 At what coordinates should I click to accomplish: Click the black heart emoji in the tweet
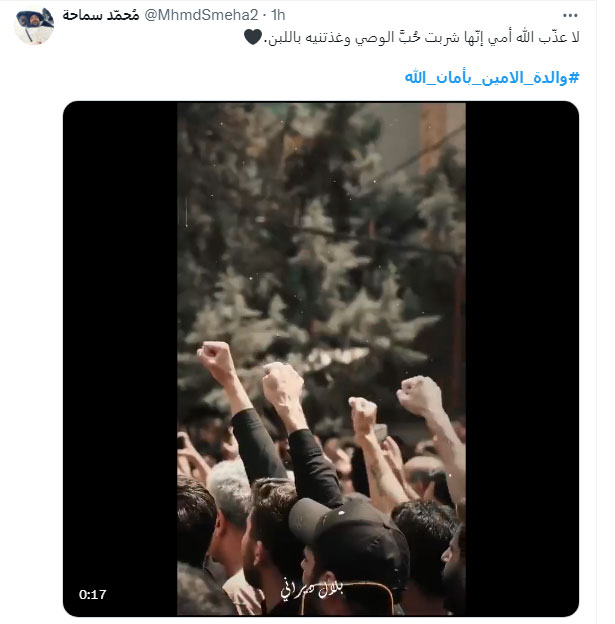pyautogui.click(x=253, y=37)
